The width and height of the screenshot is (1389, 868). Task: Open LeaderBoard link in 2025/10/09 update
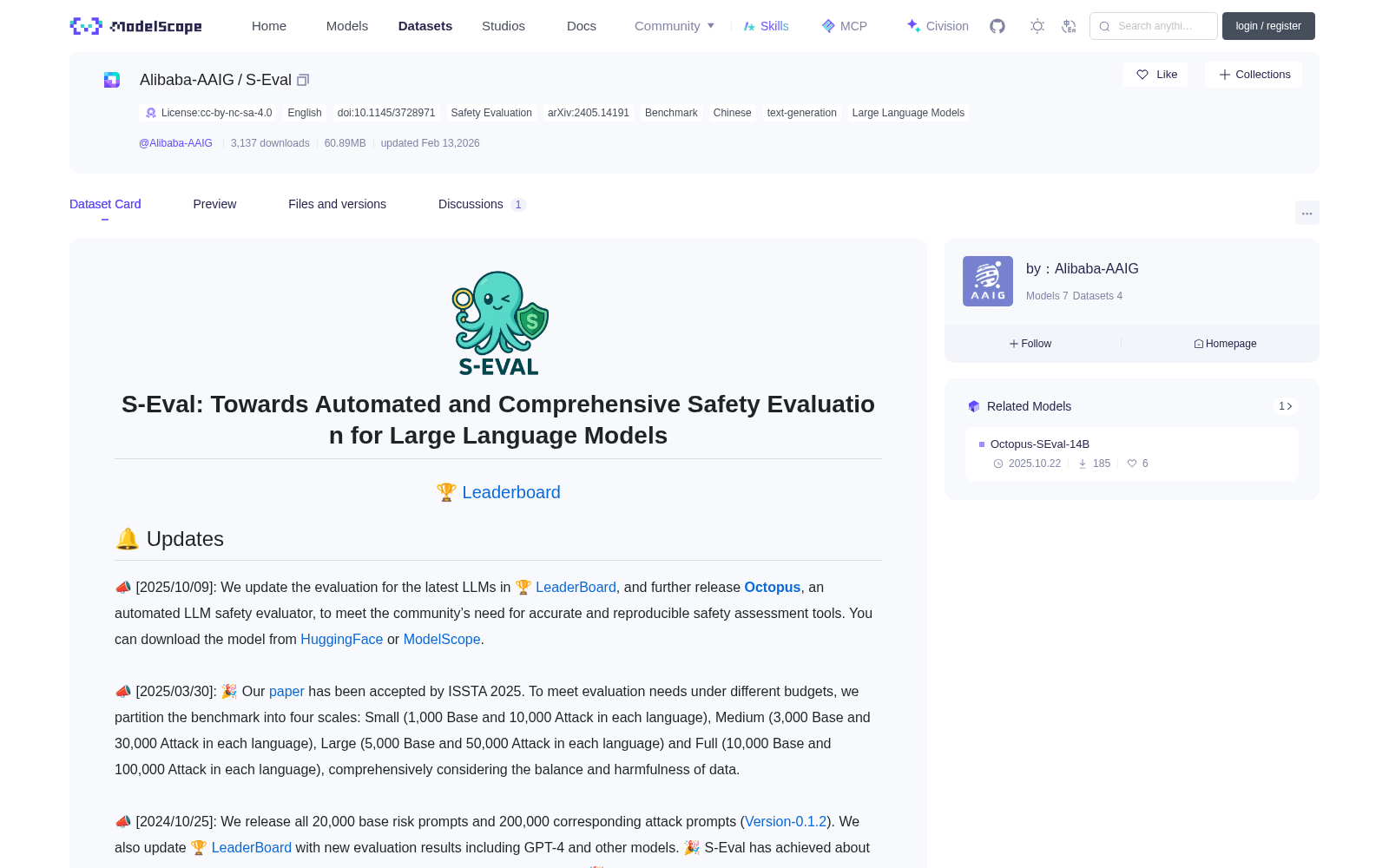point(576,588)
